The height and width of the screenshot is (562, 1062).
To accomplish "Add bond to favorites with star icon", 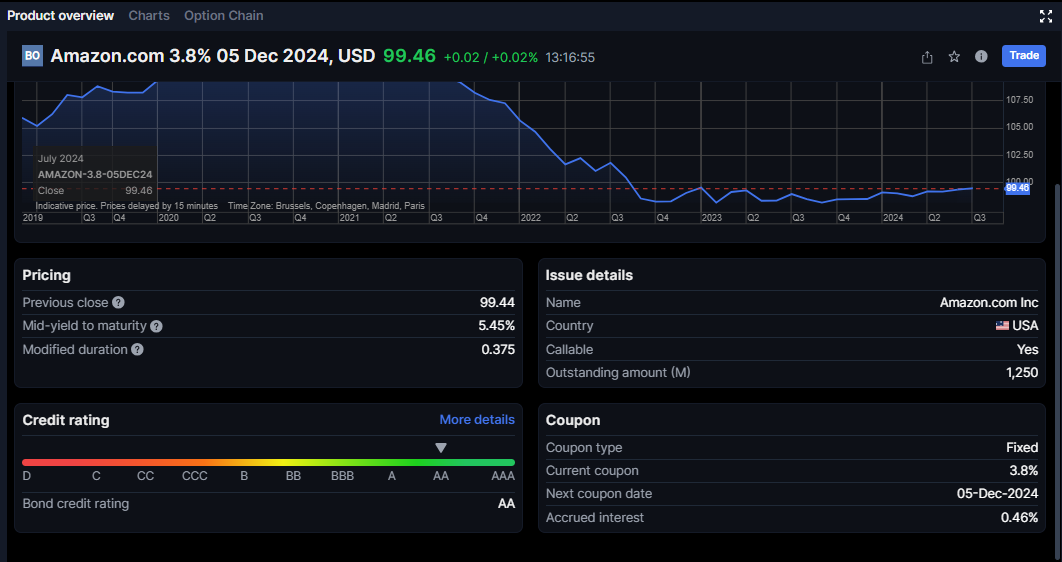I will coord(954,57).
